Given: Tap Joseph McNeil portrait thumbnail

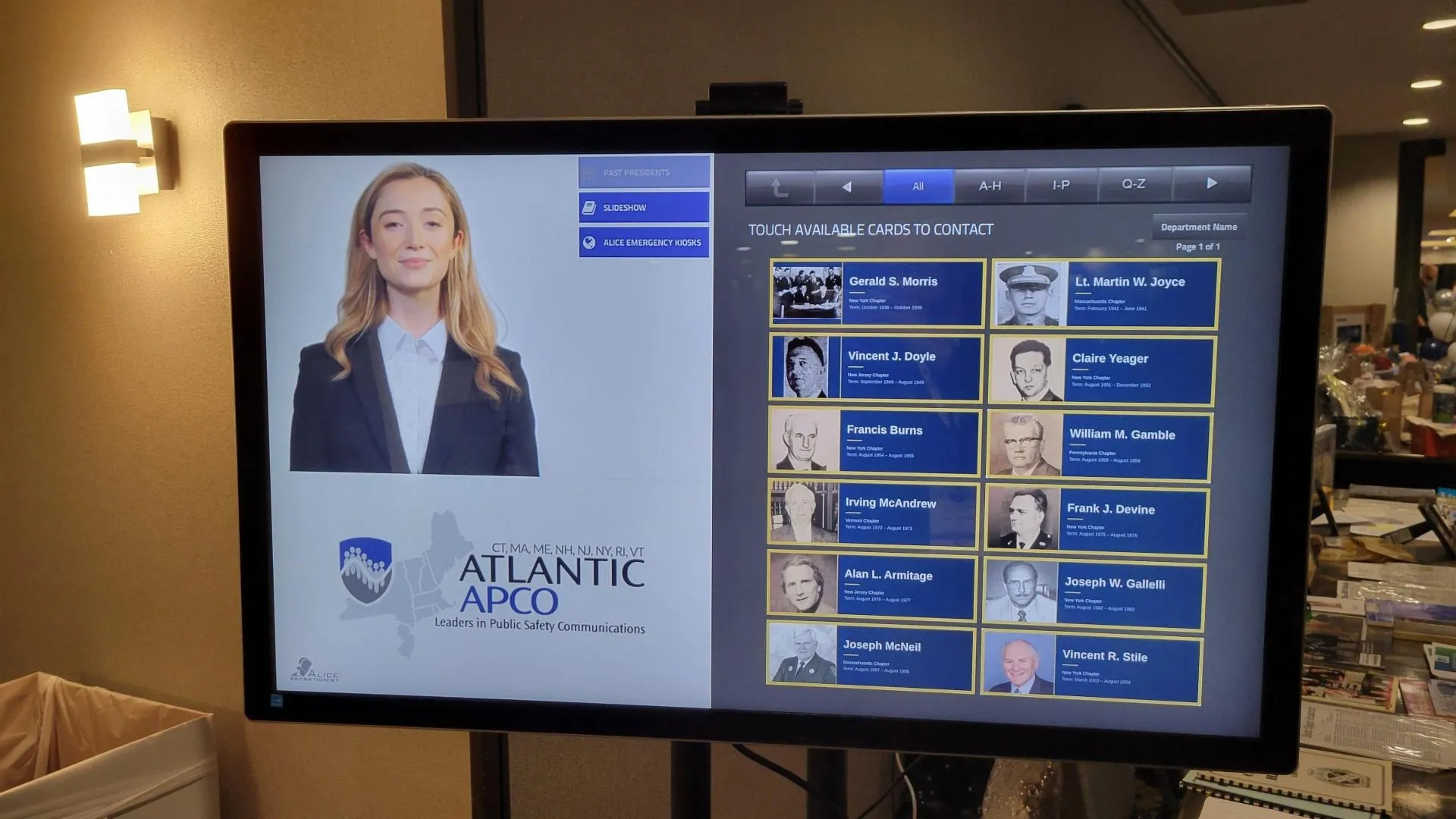Looking at the screenshot, I should [802, 654].
